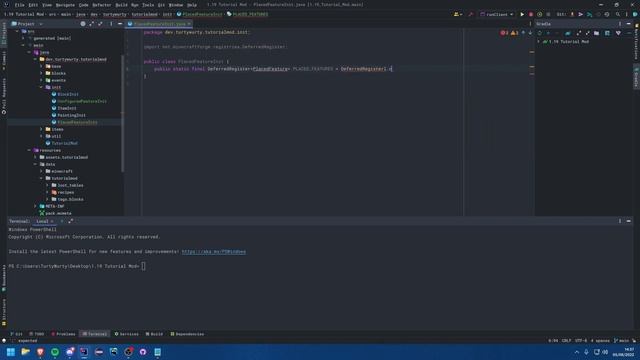This screenshot has width=640, height=360.
Task: Run the runClient configuration with play button
Action: pyautogui.click(x=522, y=14)
